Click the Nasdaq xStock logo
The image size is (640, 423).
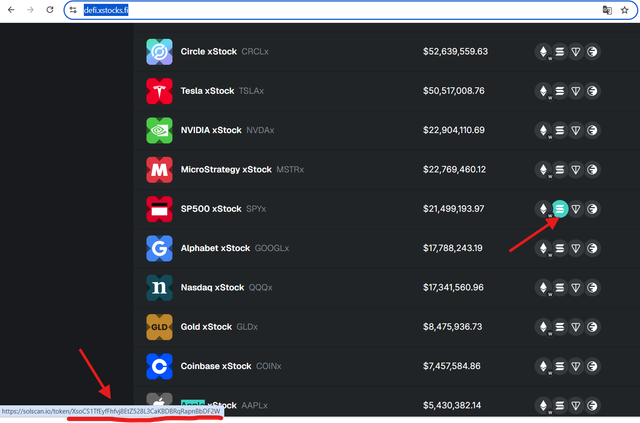pos(159,287)
